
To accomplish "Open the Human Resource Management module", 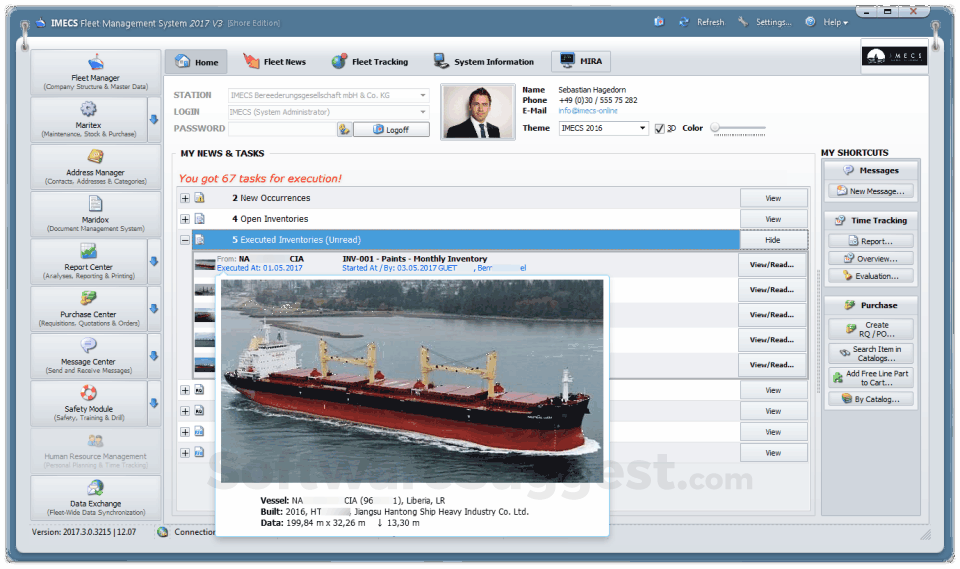I will [96, 450].
